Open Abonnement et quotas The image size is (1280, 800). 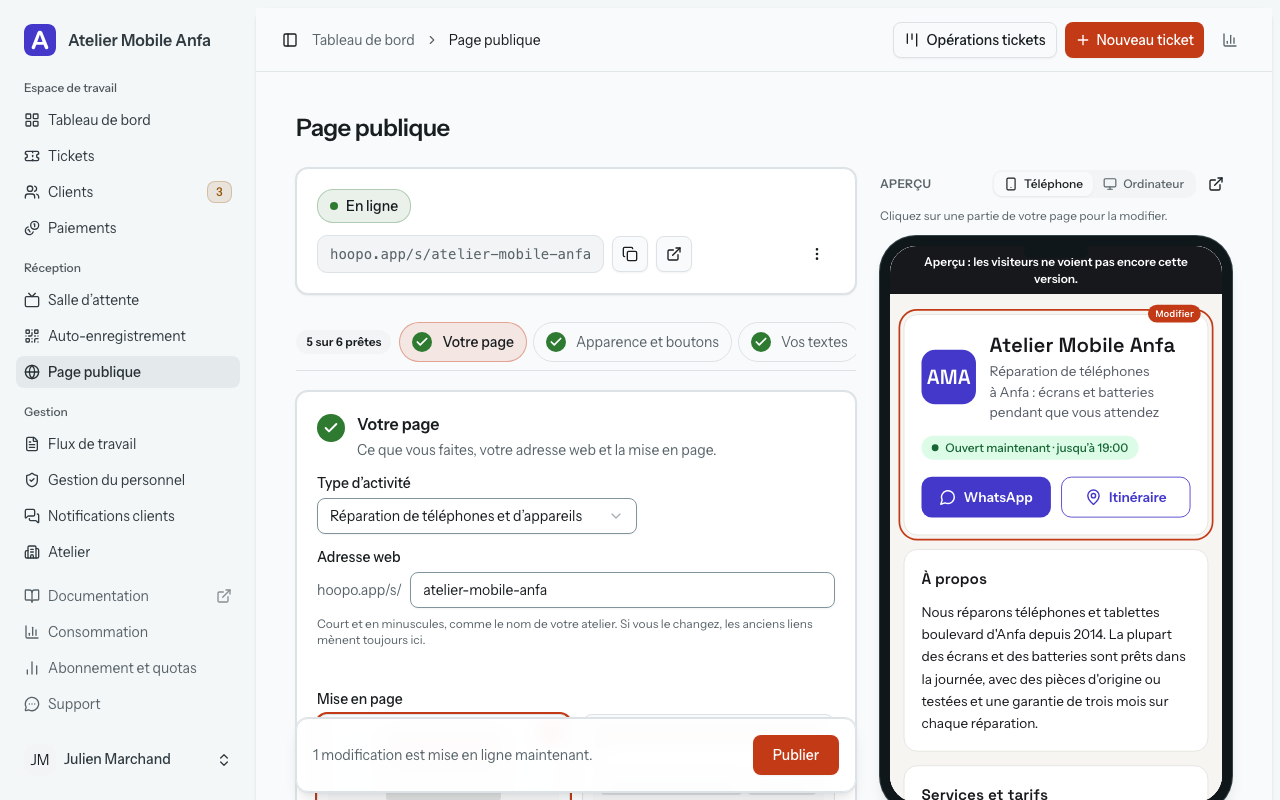pyautogui.click(x=128, y=668)
